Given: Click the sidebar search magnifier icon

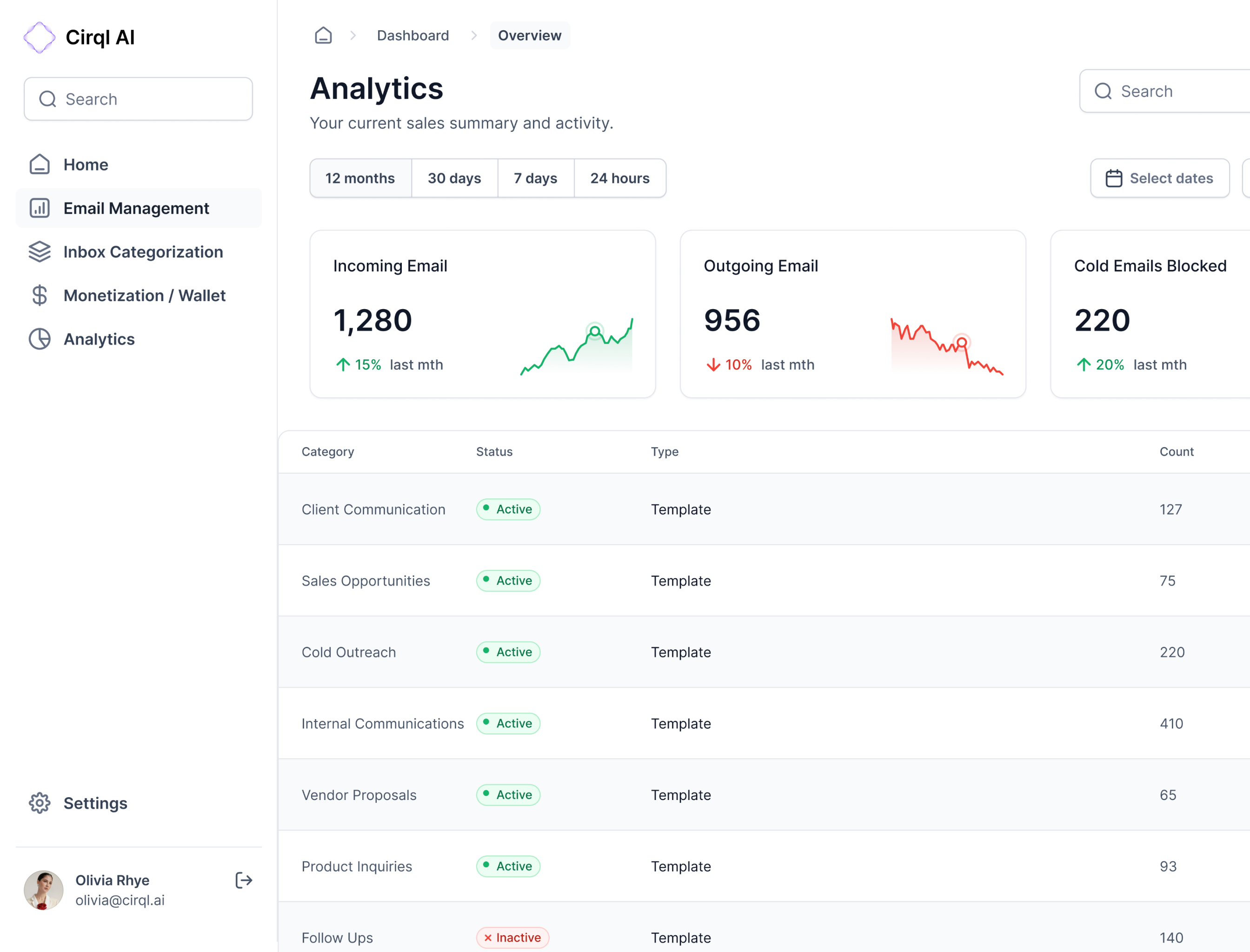Looking at the screenshot, I should click(x=47, y=99).
